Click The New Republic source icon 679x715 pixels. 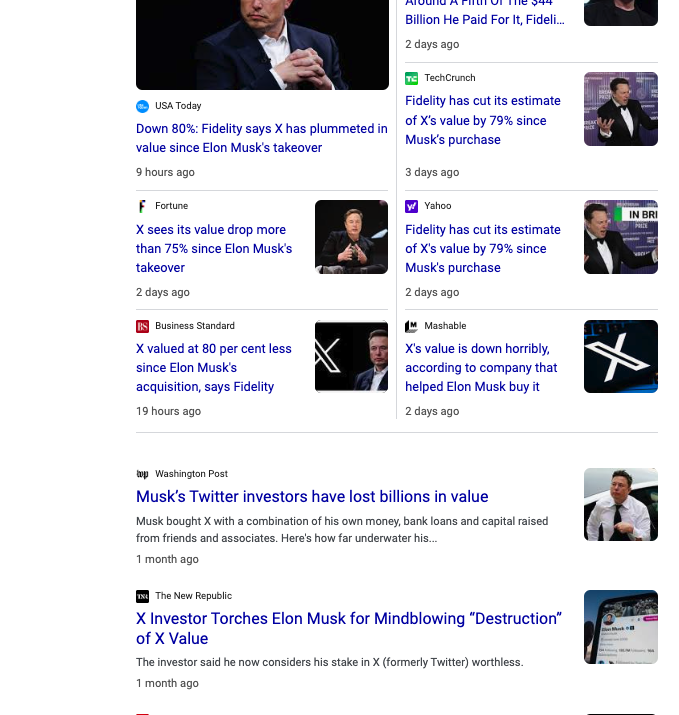click(x=142, y=596)
